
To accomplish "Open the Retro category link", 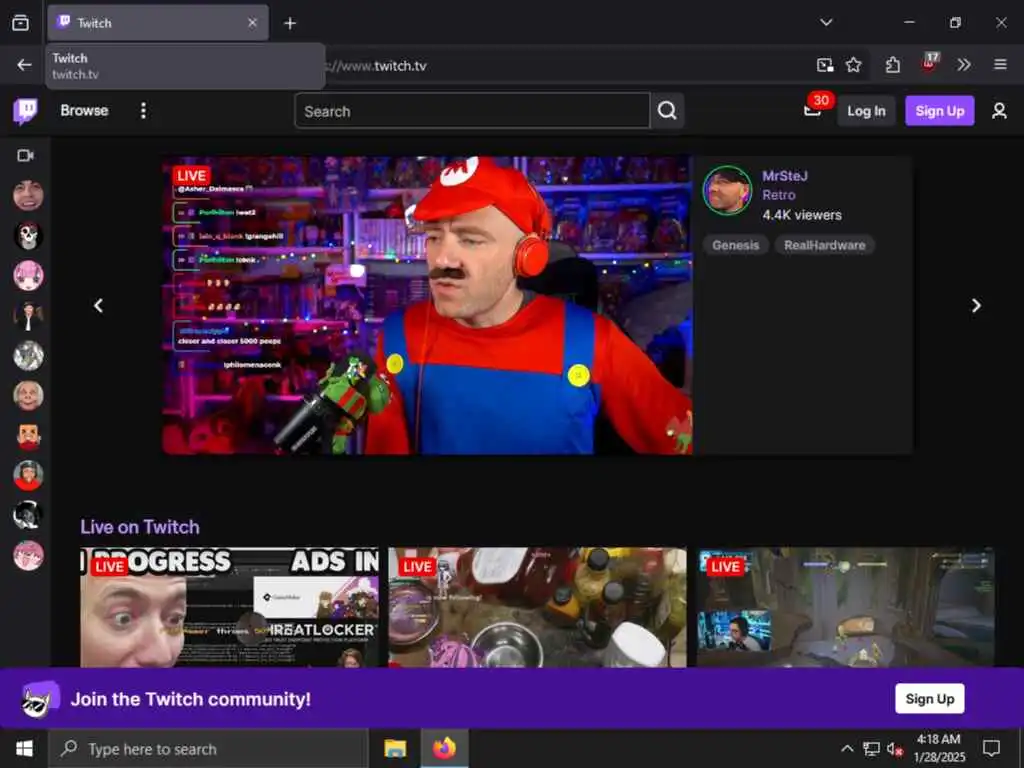I will (778, 195).
